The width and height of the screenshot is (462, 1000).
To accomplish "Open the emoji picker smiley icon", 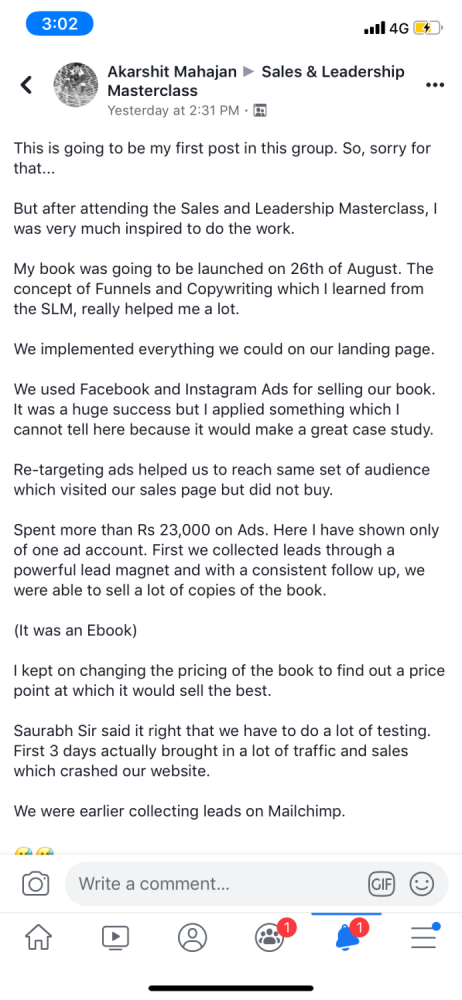I will [x=421, y=884].
